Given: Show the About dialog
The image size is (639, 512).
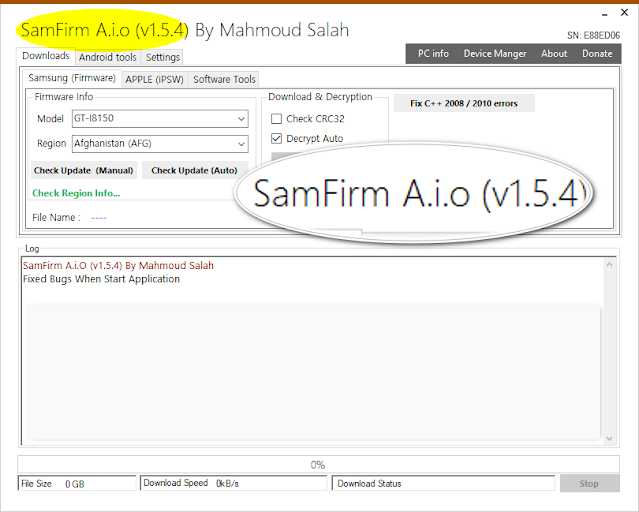Looking at the screenshot, I should tap(554, 54).
